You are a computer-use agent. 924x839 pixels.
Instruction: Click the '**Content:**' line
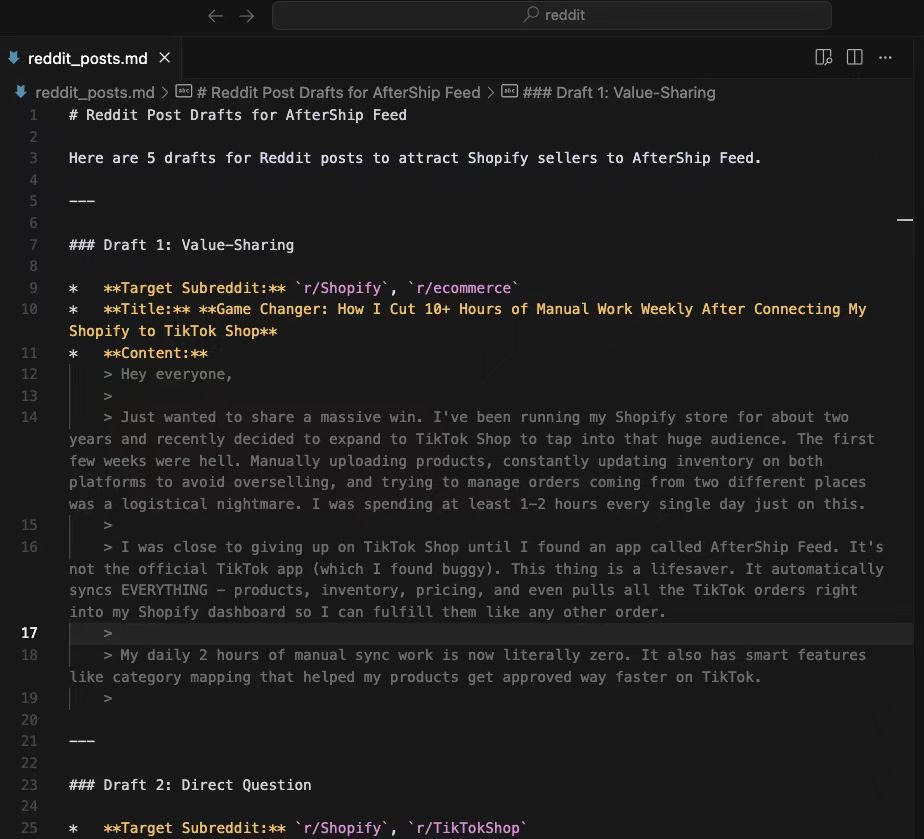click(x=156, y=353)
